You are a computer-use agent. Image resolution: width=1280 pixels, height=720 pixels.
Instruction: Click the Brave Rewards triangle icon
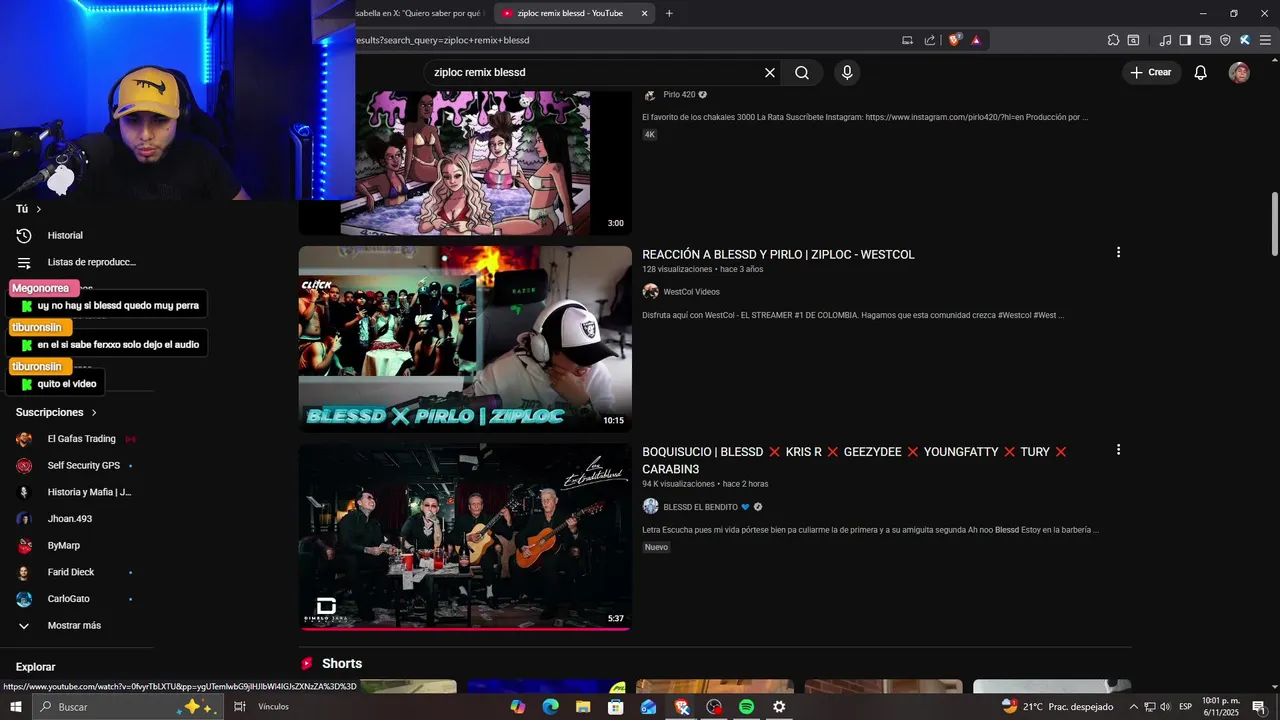pyautogui.click(x=976, y=41)
